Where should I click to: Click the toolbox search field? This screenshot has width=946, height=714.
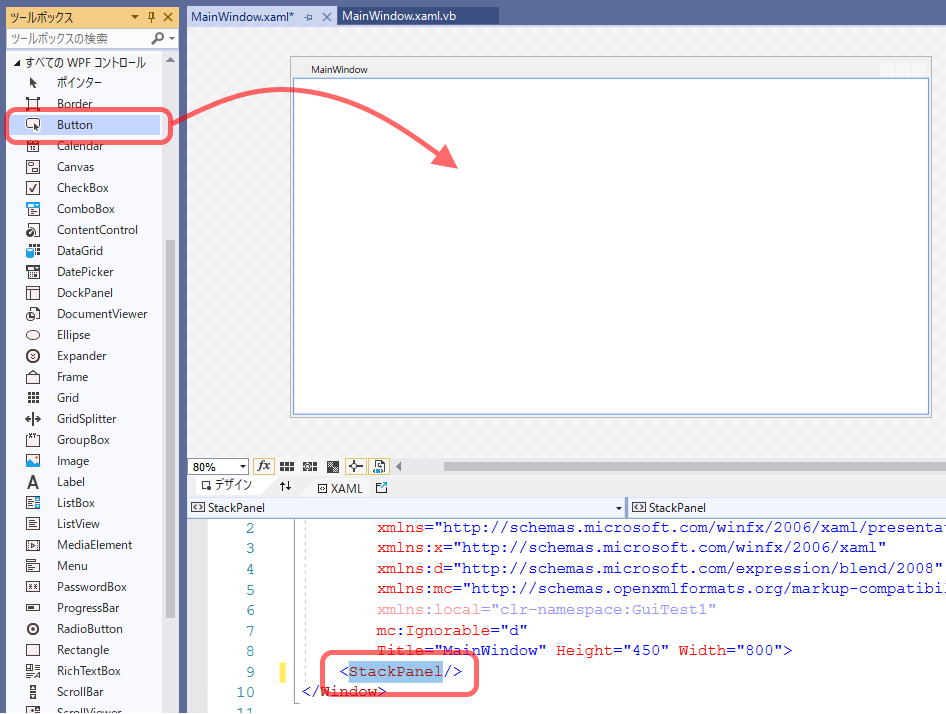[78, 39]
